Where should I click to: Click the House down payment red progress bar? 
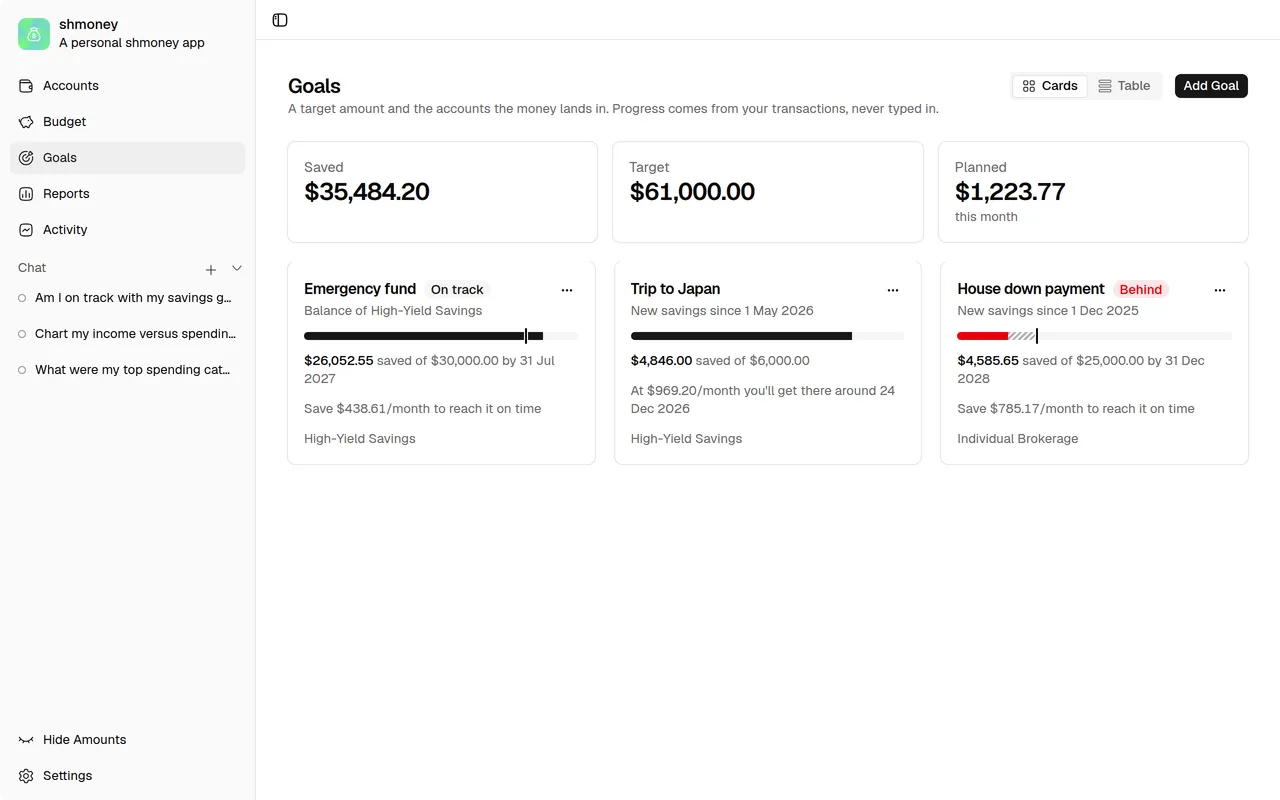click(x=982, y=336)
